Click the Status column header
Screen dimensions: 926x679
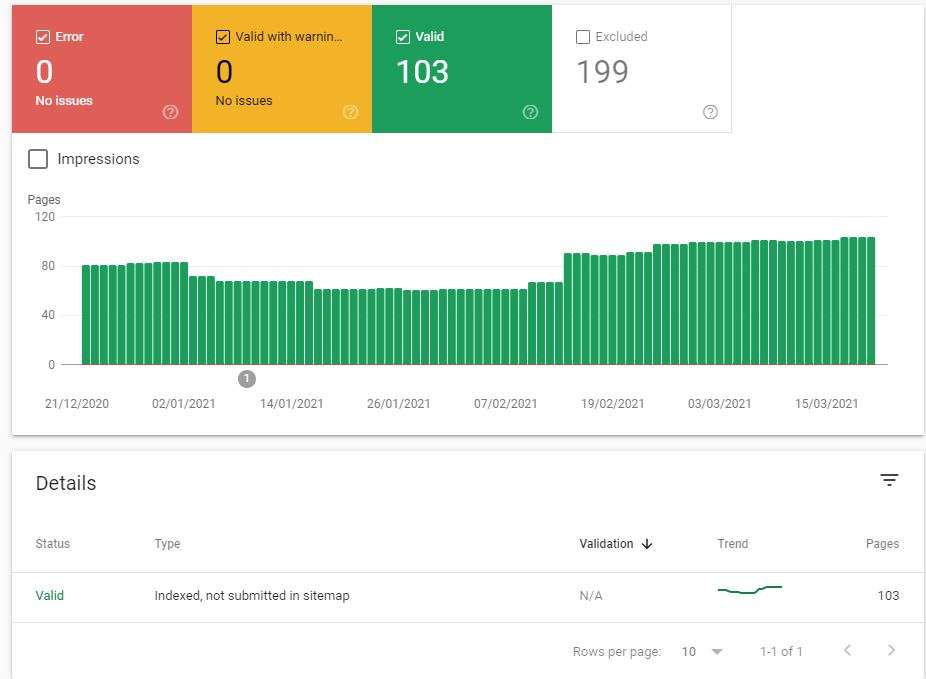coord(53,544)
